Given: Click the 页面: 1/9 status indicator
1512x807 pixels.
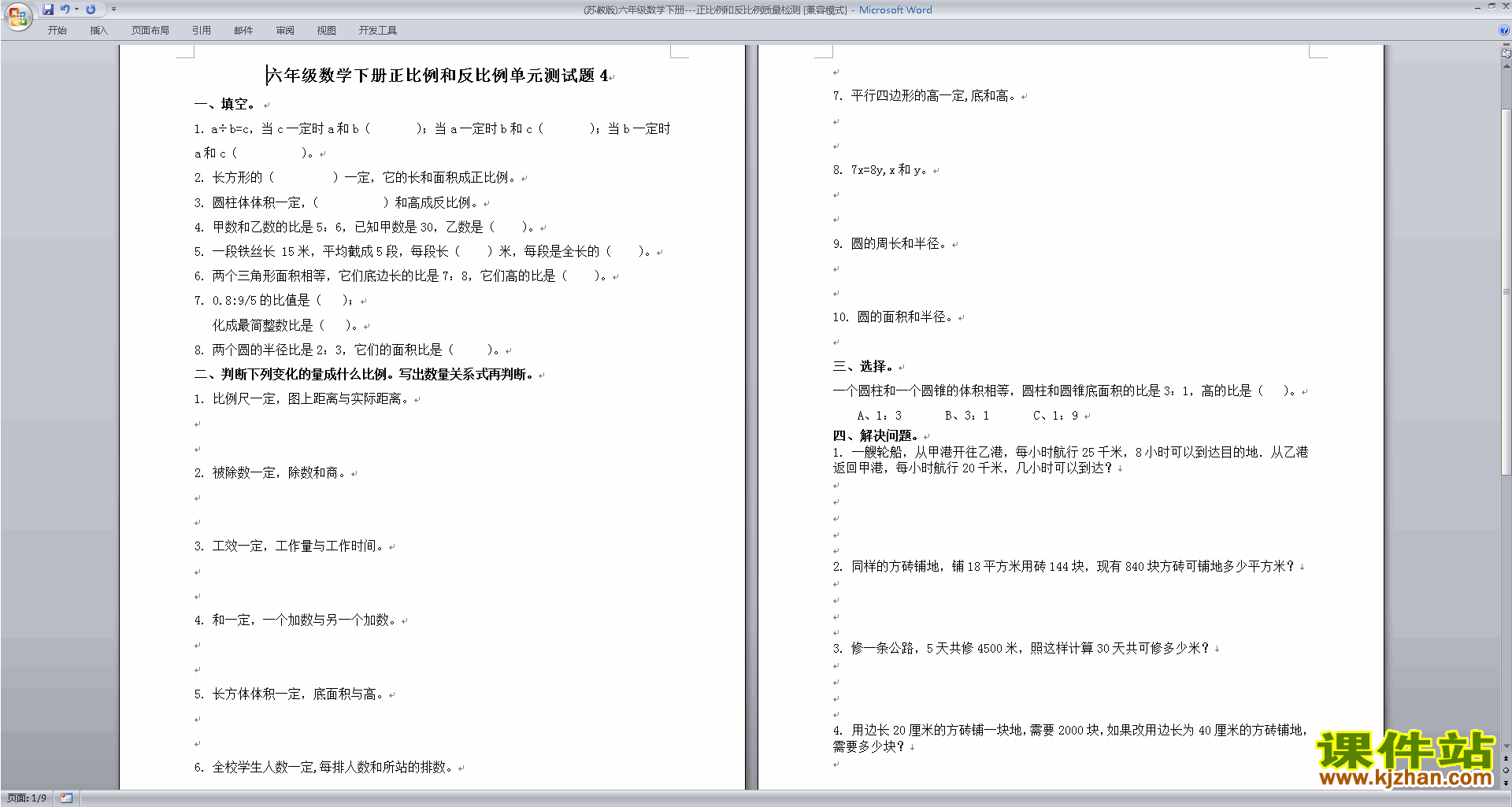Looking at the screenshot, I should (x=27, y=798).
